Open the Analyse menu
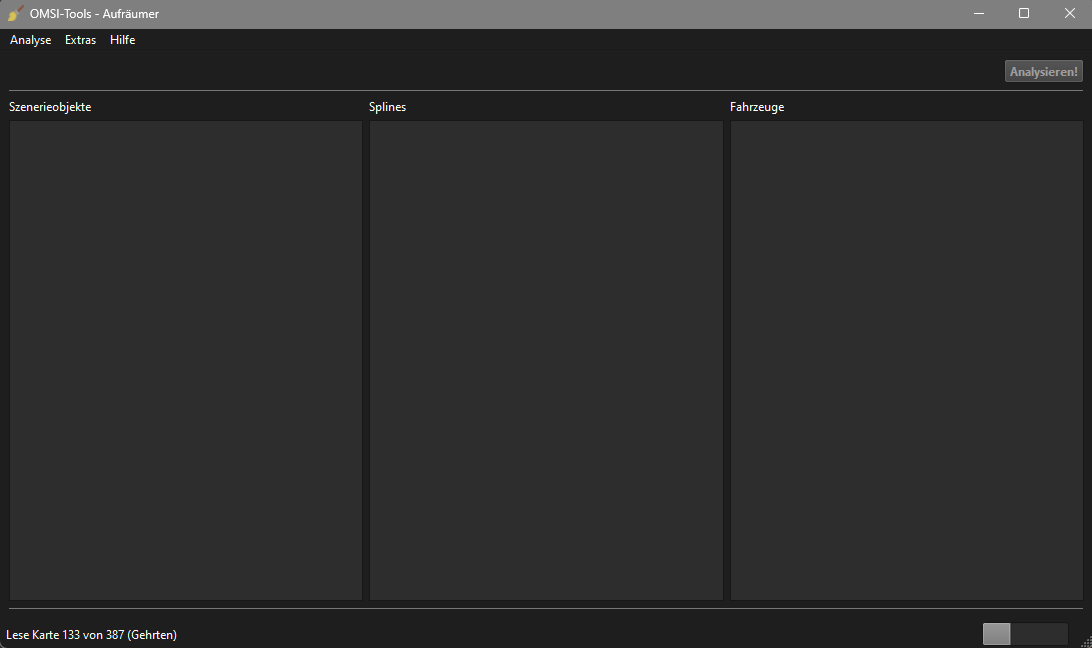This screenshot has height=648, width=1092. click(x=30, y=40)
